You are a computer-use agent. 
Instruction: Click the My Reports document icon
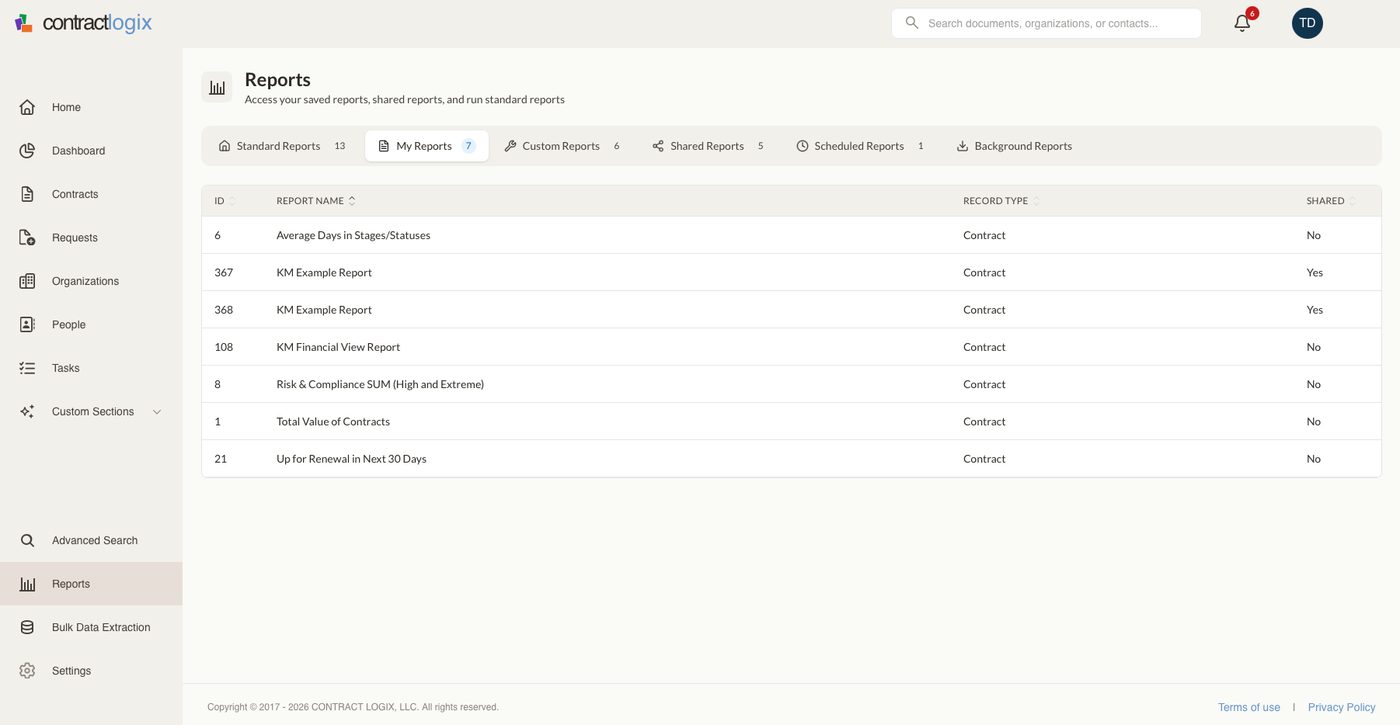[384, 146]
